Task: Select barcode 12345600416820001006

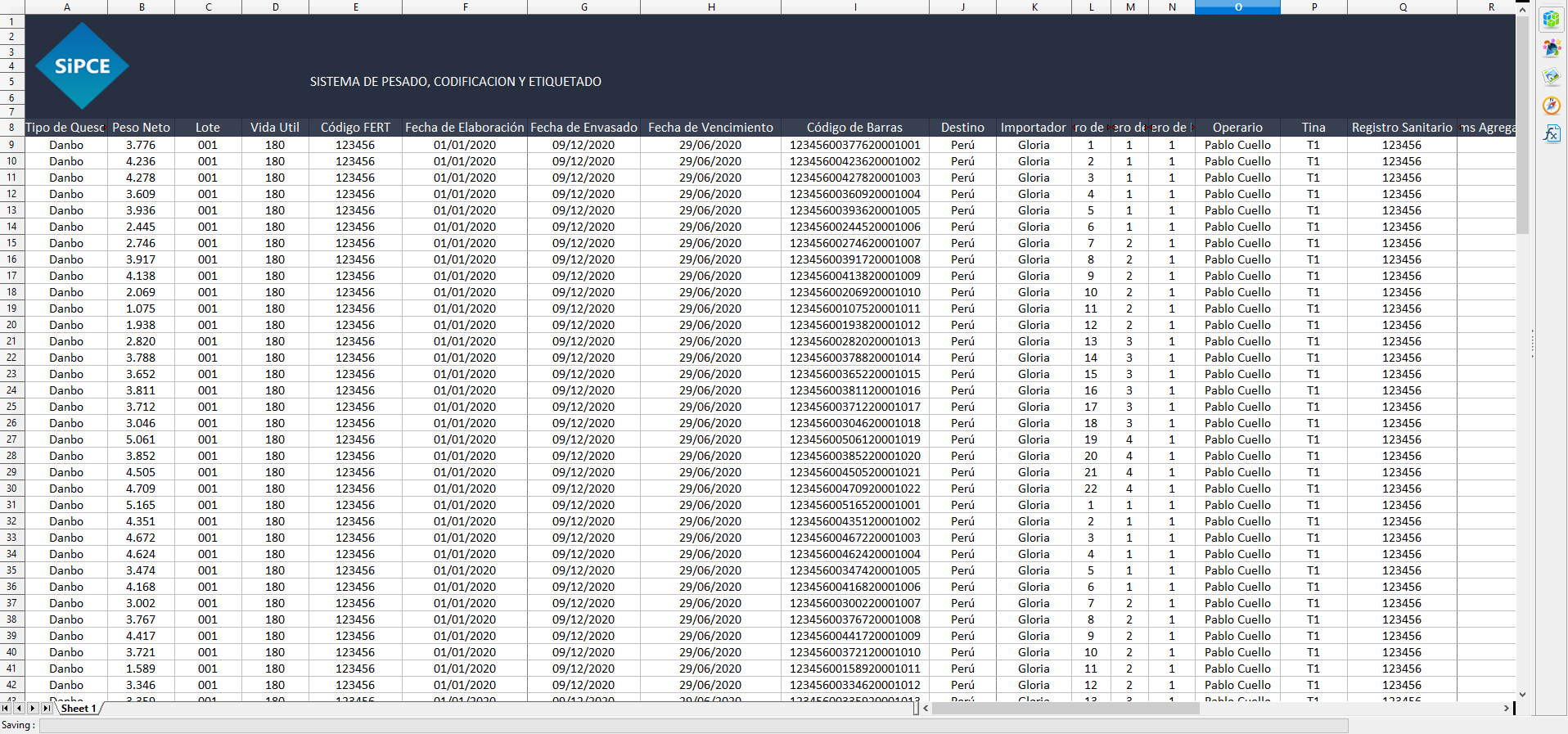Action: pos(855,587)
